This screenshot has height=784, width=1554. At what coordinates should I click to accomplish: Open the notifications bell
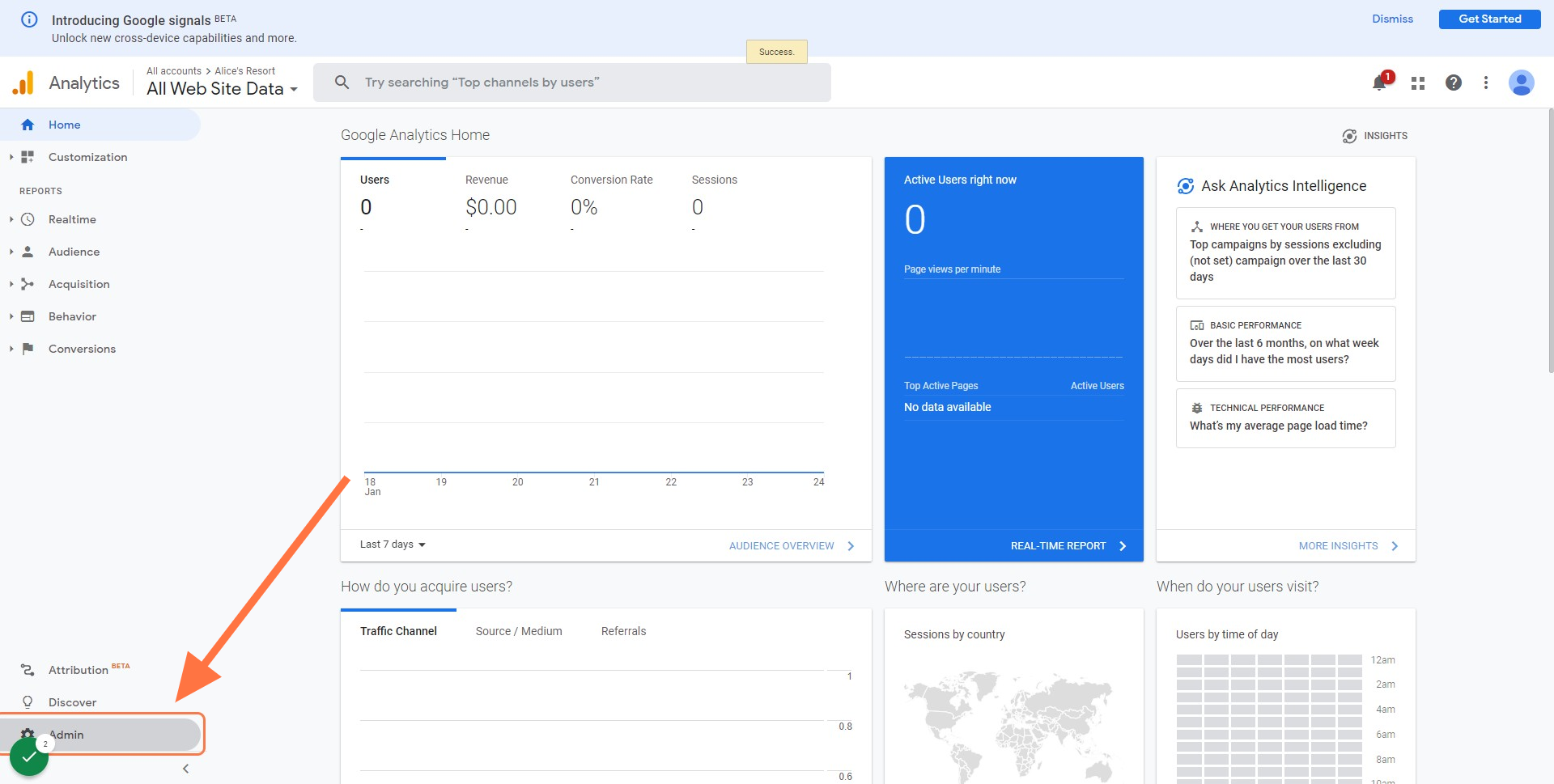1380,83
